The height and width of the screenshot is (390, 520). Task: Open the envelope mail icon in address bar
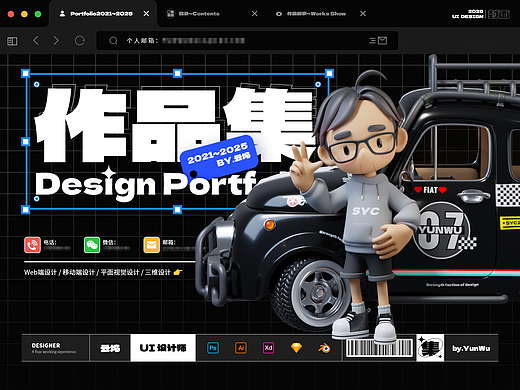382,41
